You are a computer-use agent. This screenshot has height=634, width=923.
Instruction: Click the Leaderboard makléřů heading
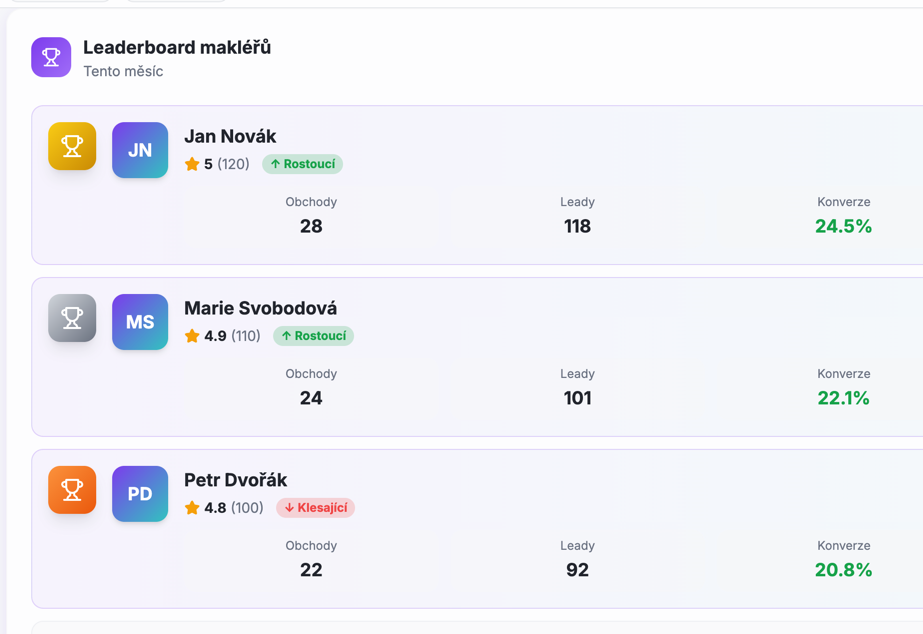177,47
